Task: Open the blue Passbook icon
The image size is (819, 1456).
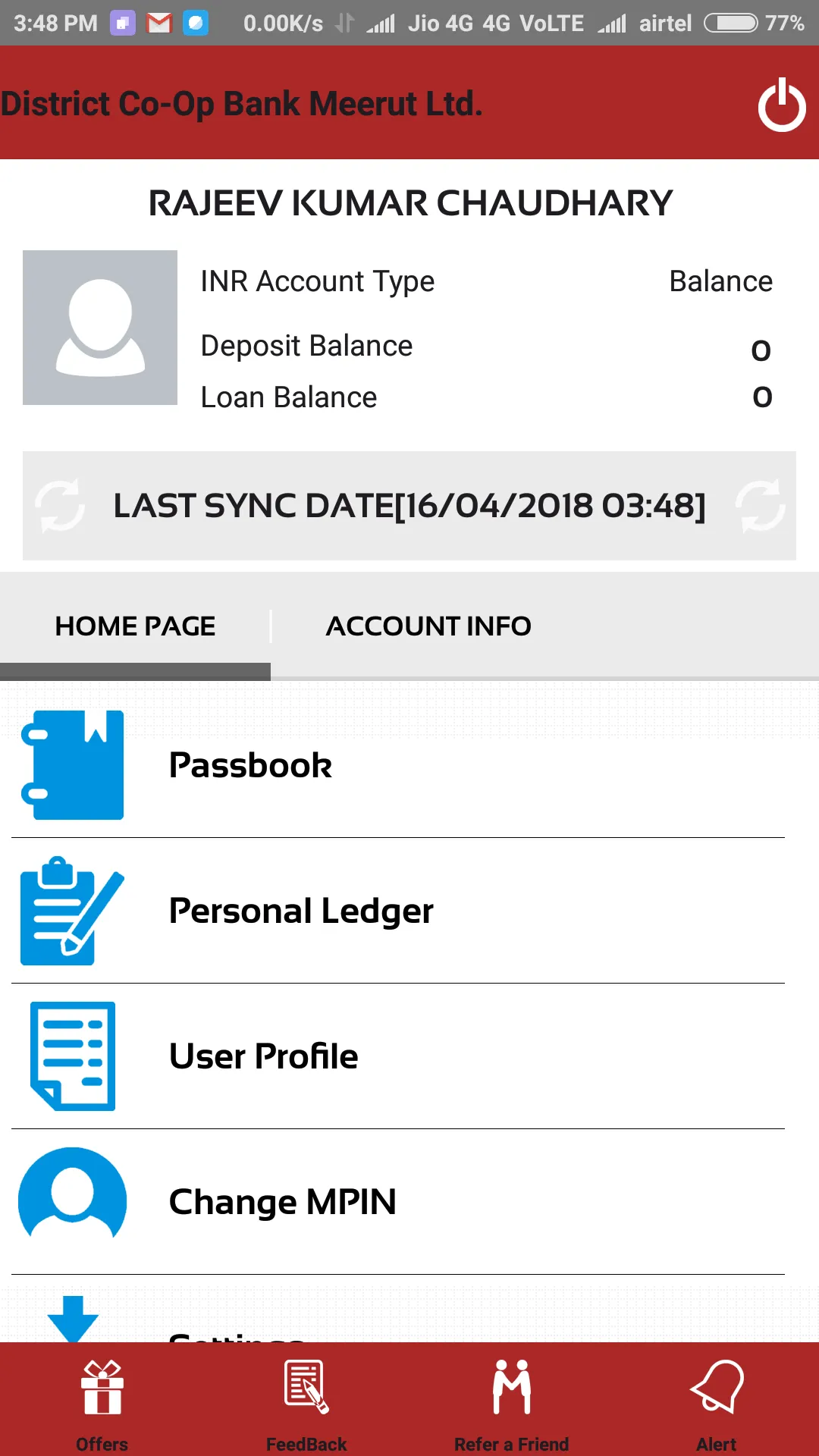Action: pos(73,765)
